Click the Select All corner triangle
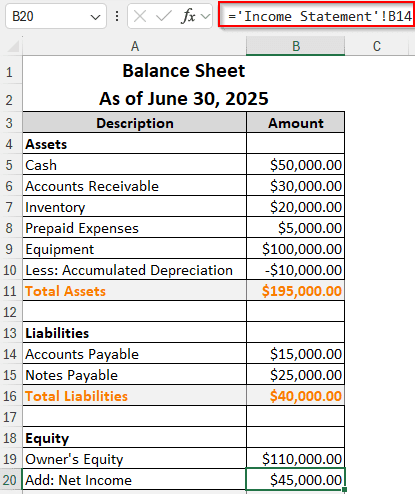 [13, 46]
